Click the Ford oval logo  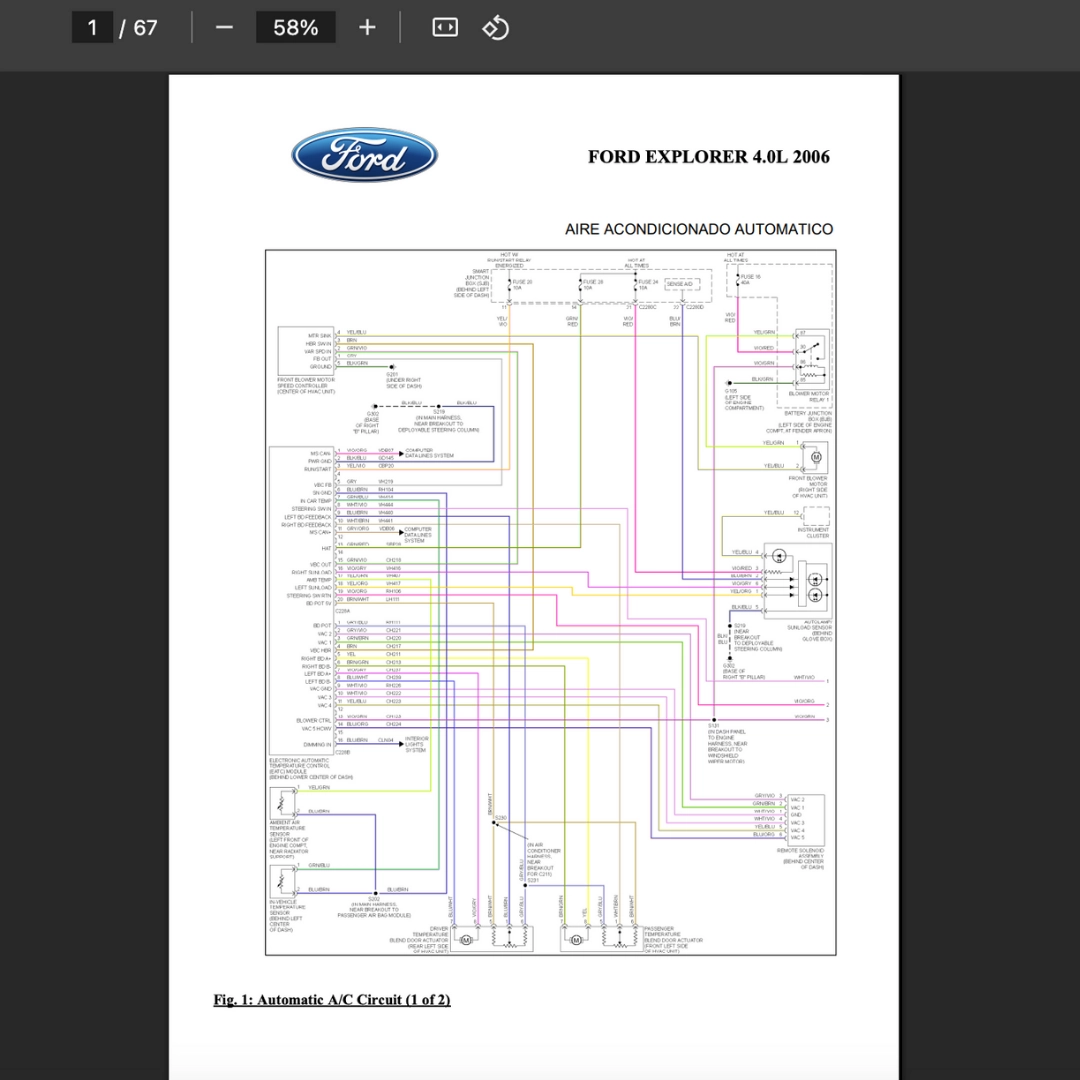pyautogui.click(x=364, y=155)
